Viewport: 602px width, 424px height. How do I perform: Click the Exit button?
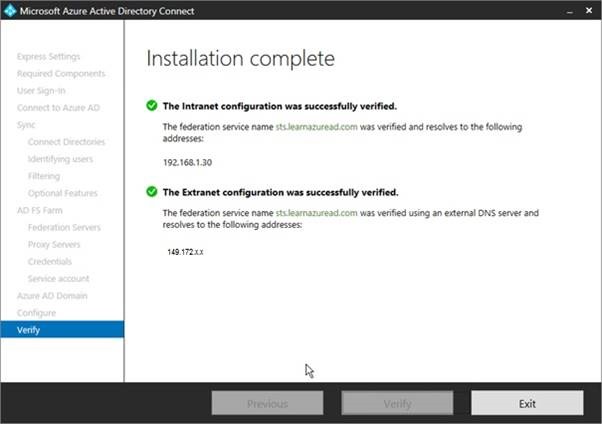[527, 403]
